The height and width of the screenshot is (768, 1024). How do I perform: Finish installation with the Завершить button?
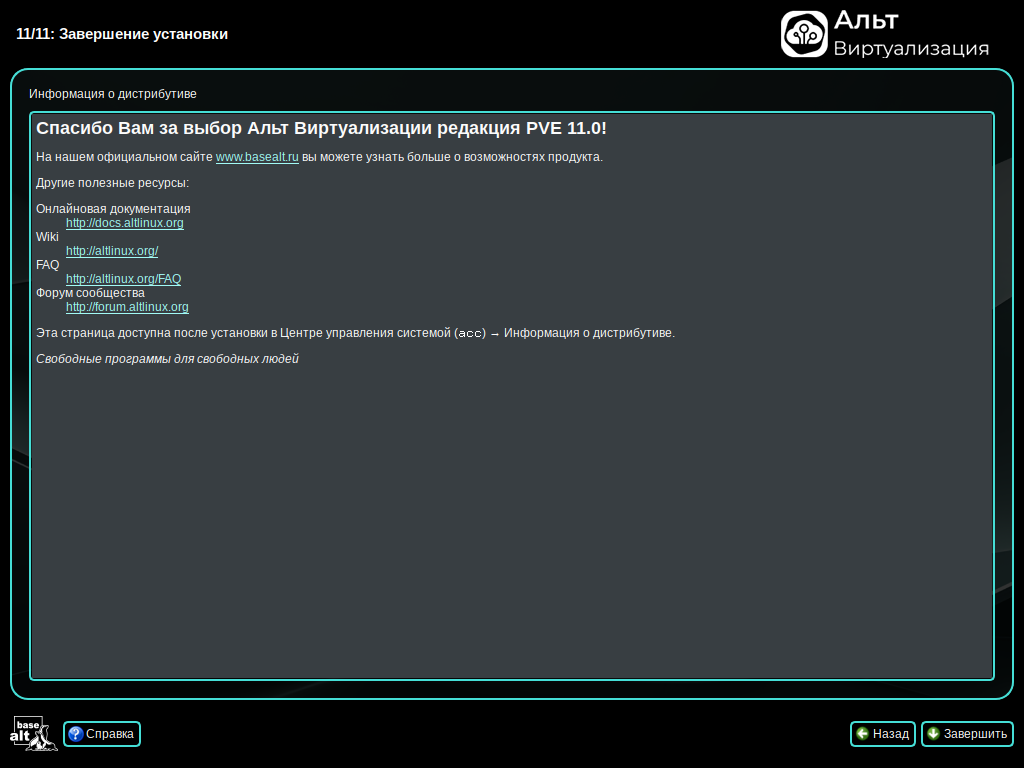(x=966, y=734)
